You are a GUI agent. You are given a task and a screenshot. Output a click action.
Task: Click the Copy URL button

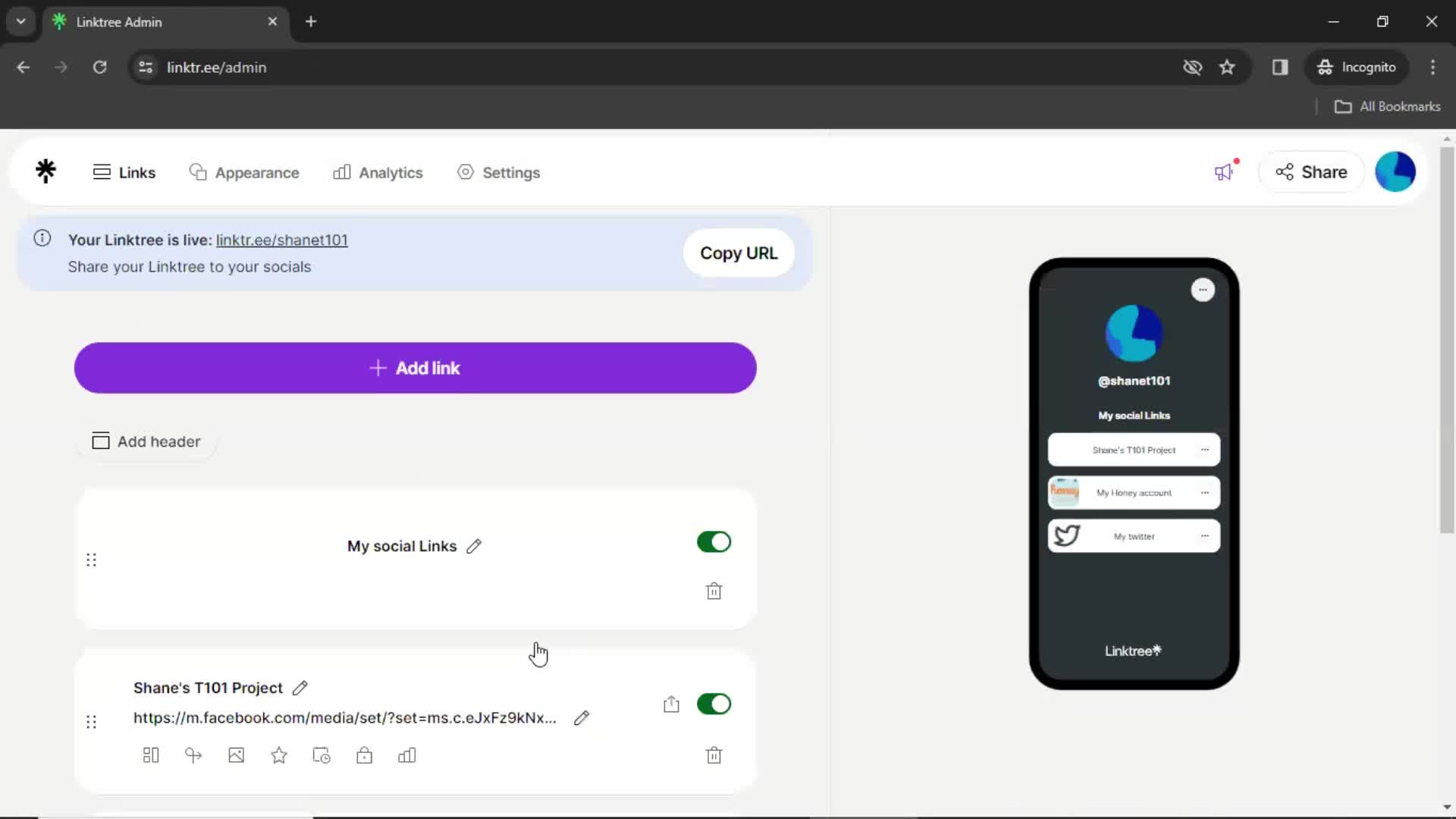coord(738,253)
